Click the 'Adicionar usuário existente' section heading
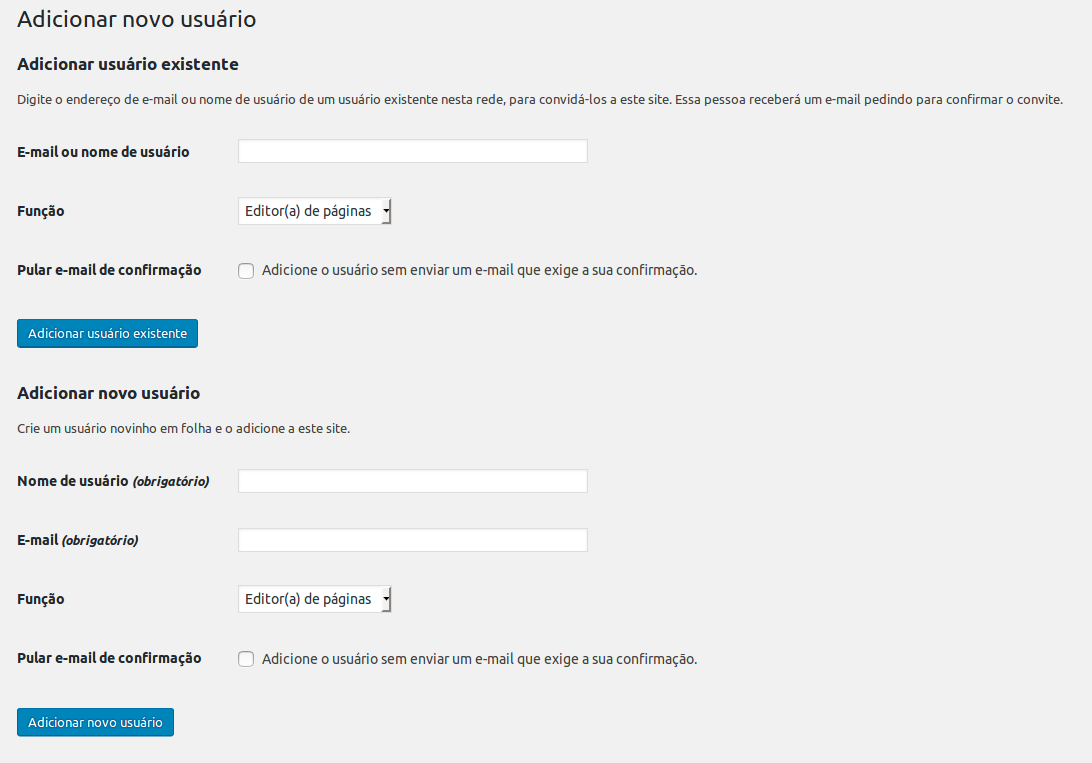This screenshot has height=763, width=1092. (127, 64)
